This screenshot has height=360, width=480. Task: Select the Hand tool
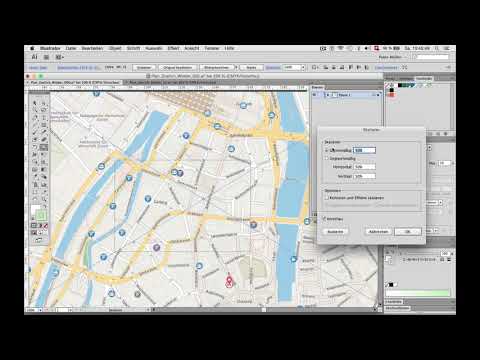click(x=35, y=199)
